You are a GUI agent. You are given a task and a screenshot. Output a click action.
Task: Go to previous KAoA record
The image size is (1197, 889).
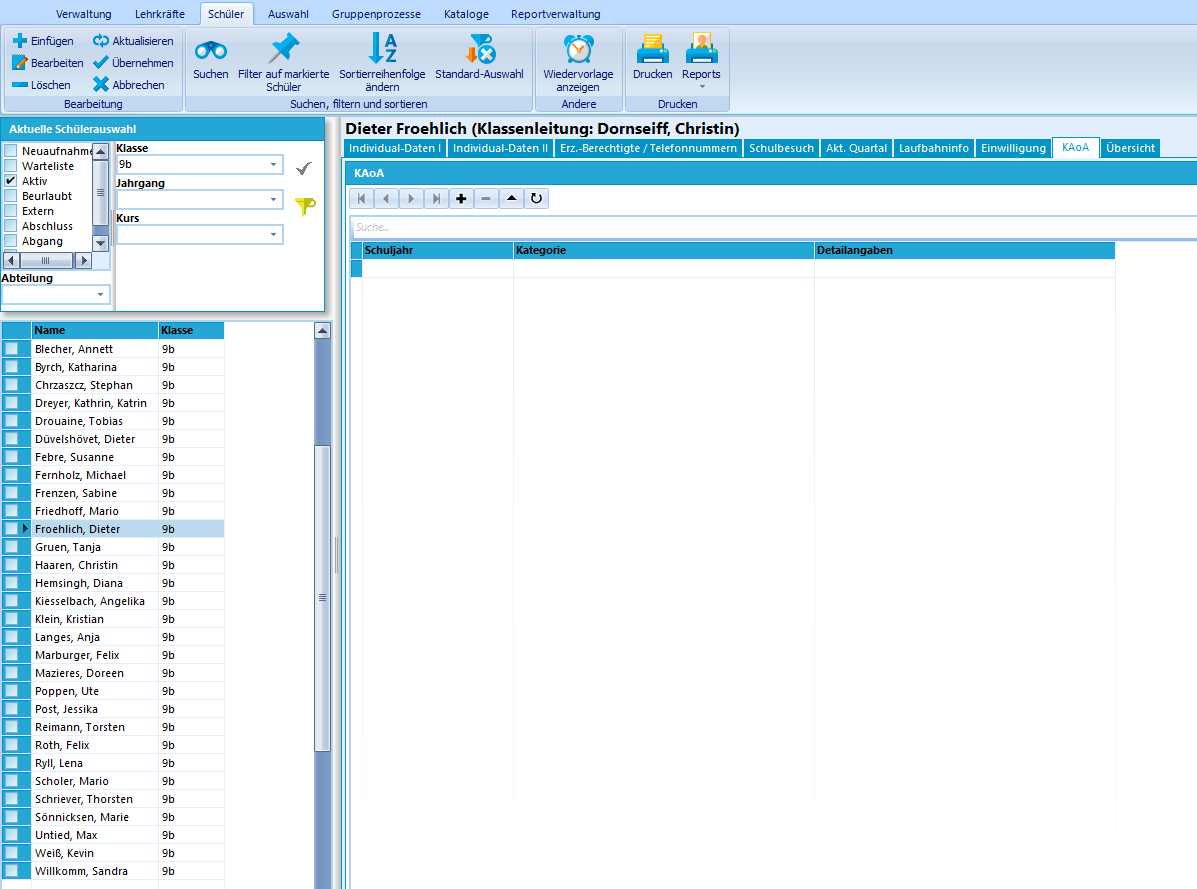[x=386, y=198]
